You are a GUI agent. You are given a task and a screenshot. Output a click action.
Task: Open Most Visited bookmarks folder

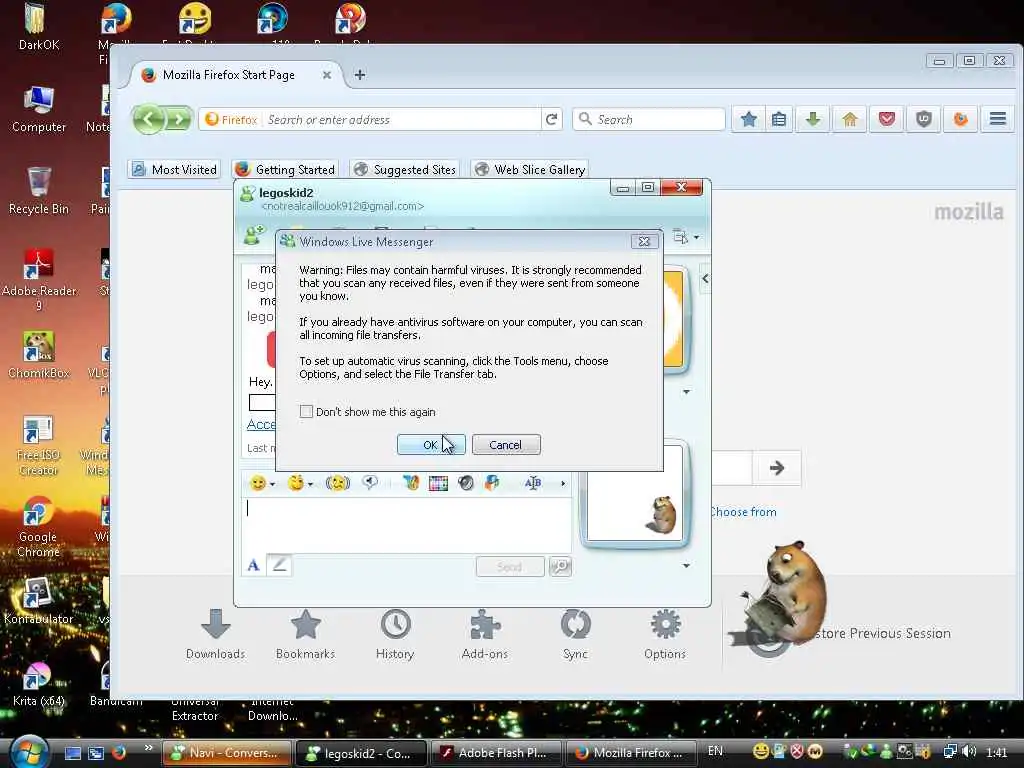coord(174,169)
